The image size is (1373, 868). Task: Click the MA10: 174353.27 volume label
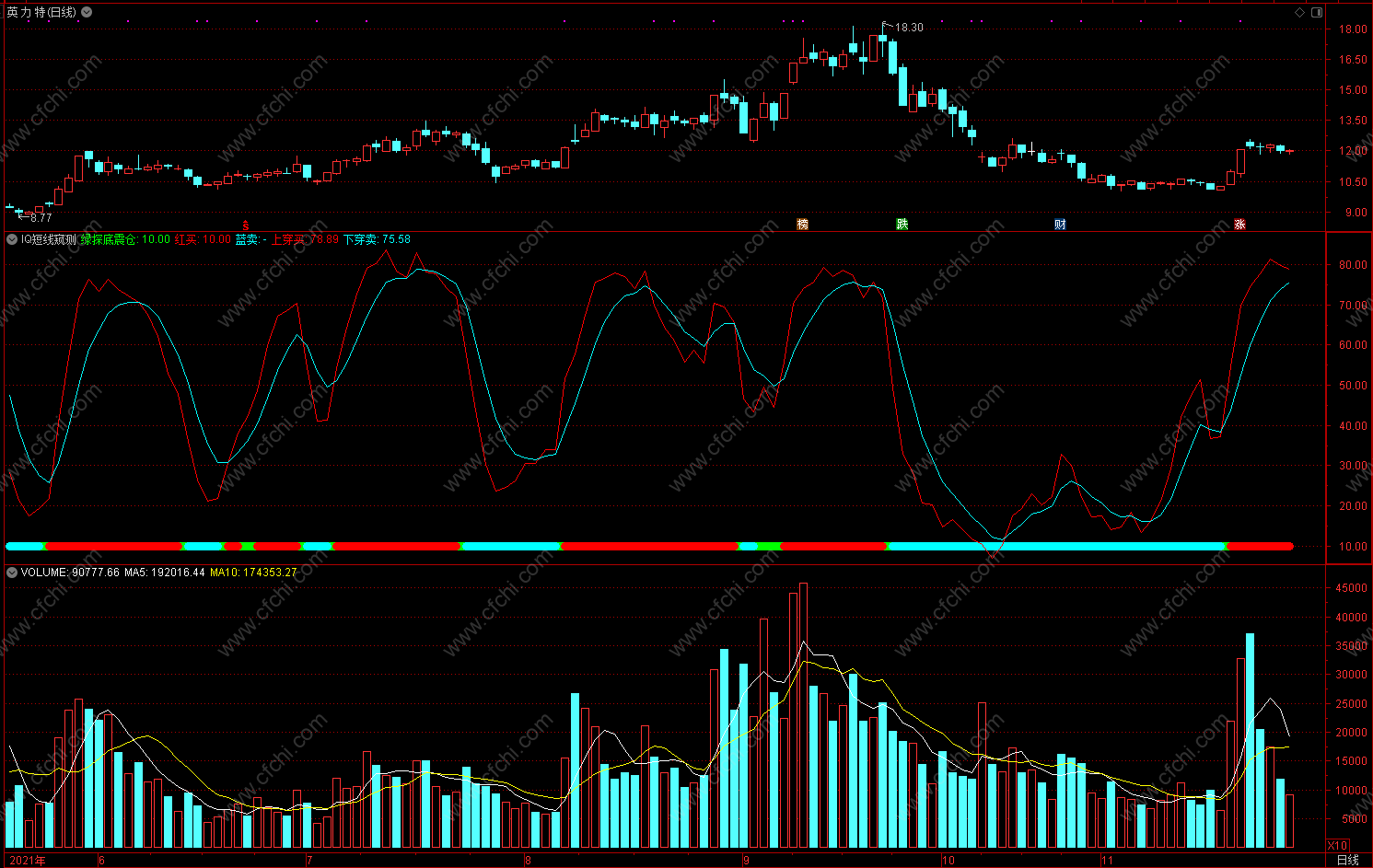[253, 573]
